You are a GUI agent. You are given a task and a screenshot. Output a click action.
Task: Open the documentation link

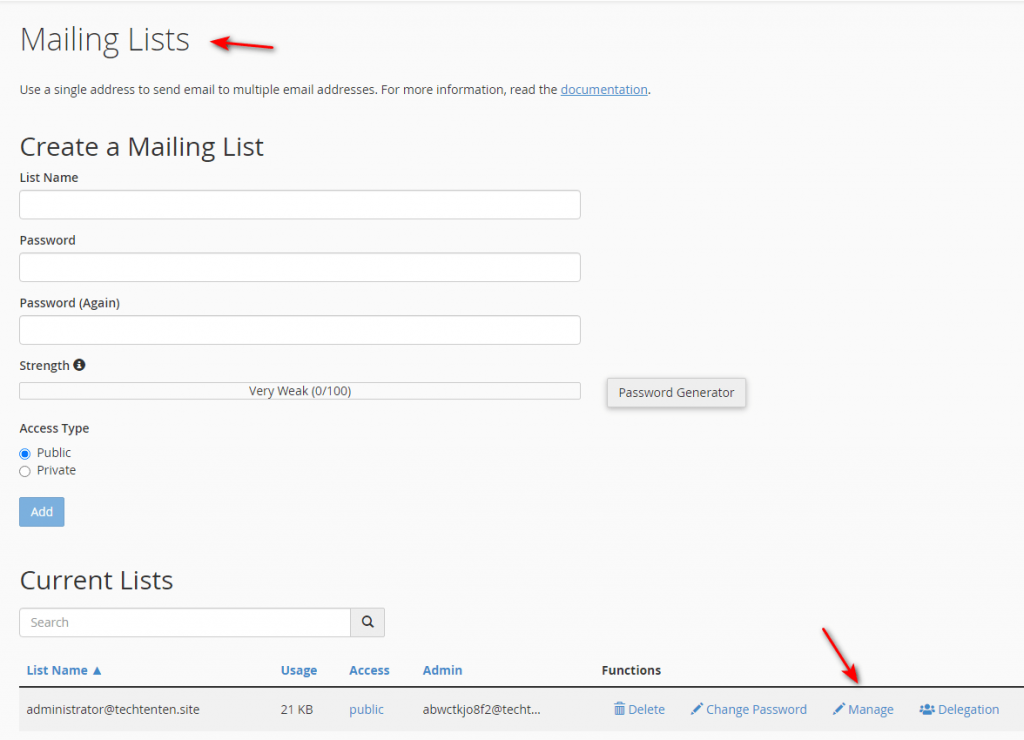point(604,89)
